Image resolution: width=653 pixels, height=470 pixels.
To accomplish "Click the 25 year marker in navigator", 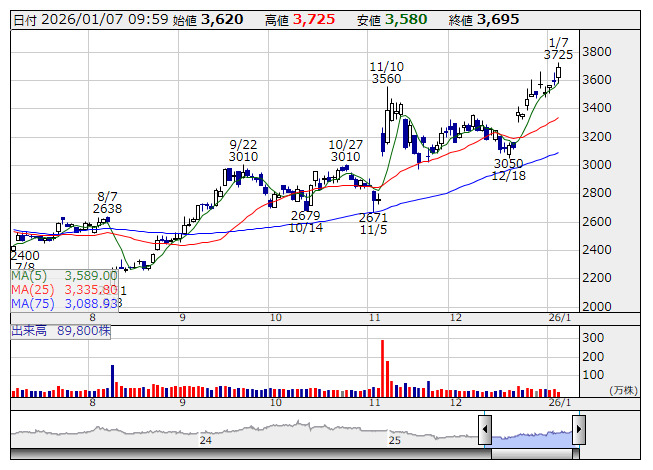I will (x=394, y=439).
